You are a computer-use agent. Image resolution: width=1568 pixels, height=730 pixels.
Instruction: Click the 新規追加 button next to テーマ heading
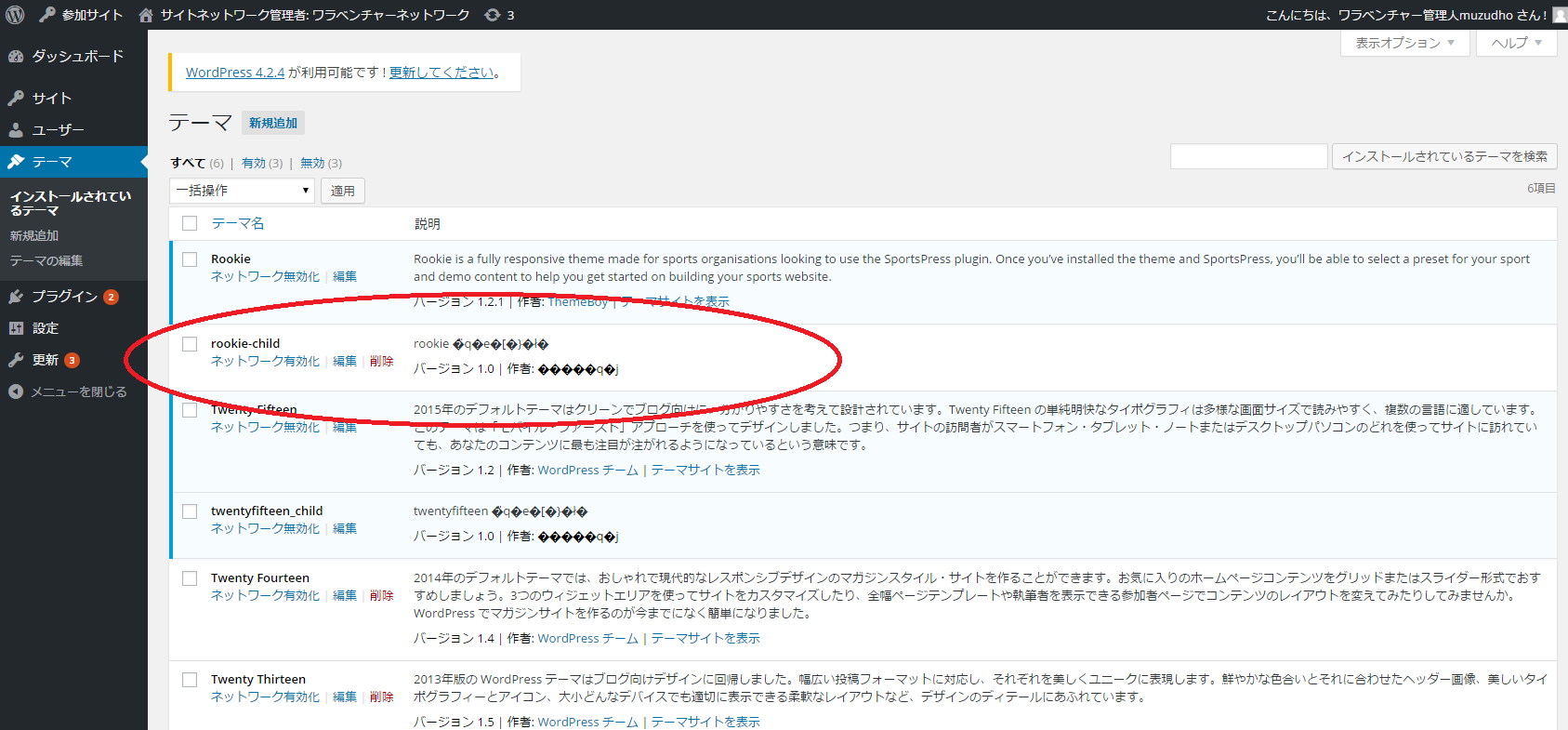coord(273,123)
